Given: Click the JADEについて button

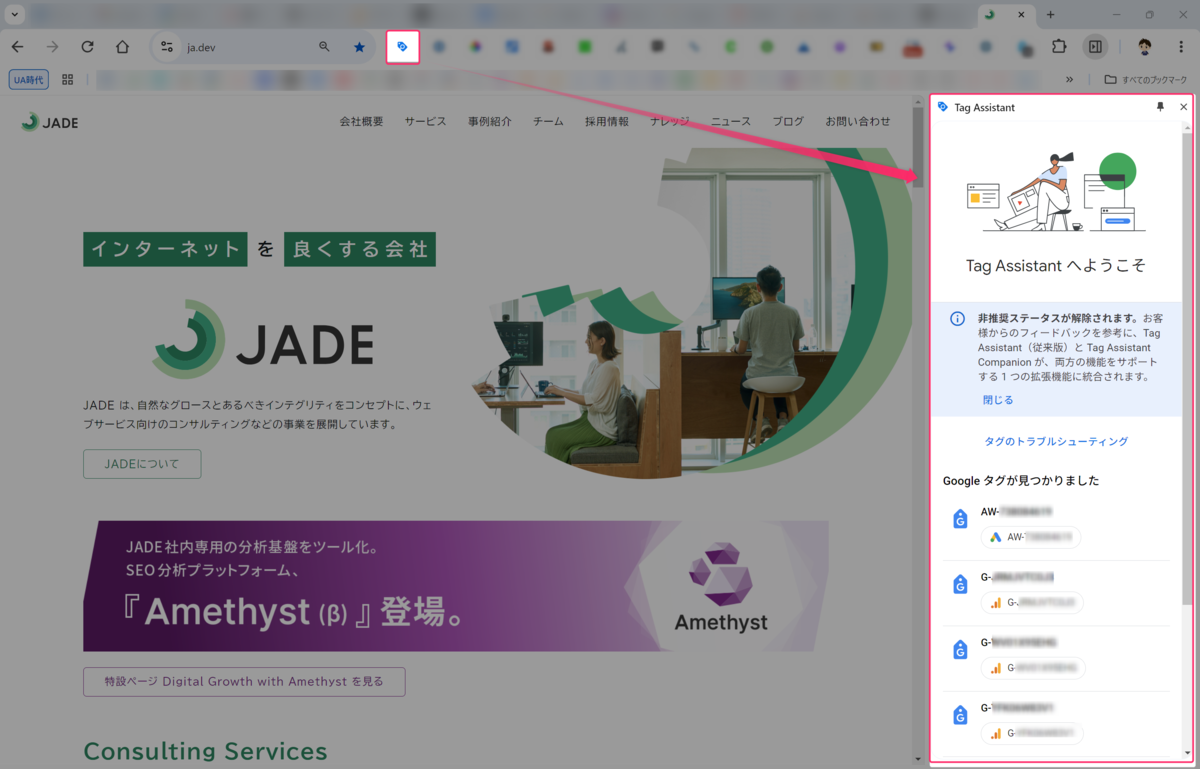Looking at the screenshot, I should click(x=142, y=464).
